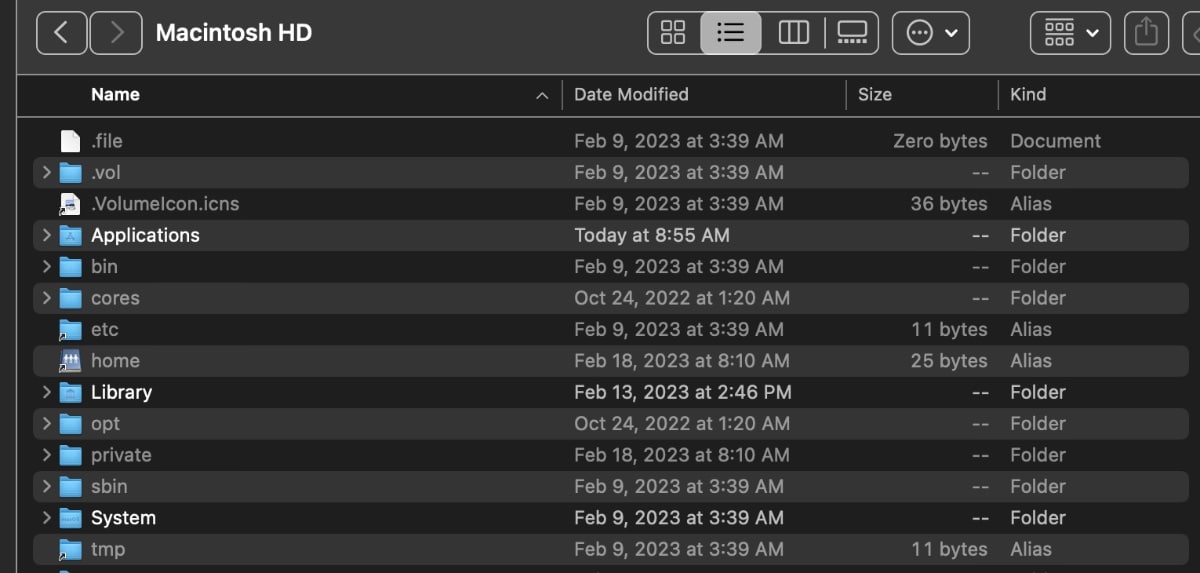This screenshot has height=573, width=1200.
Task: Switch to gallery view
Action: pos(852,33)
